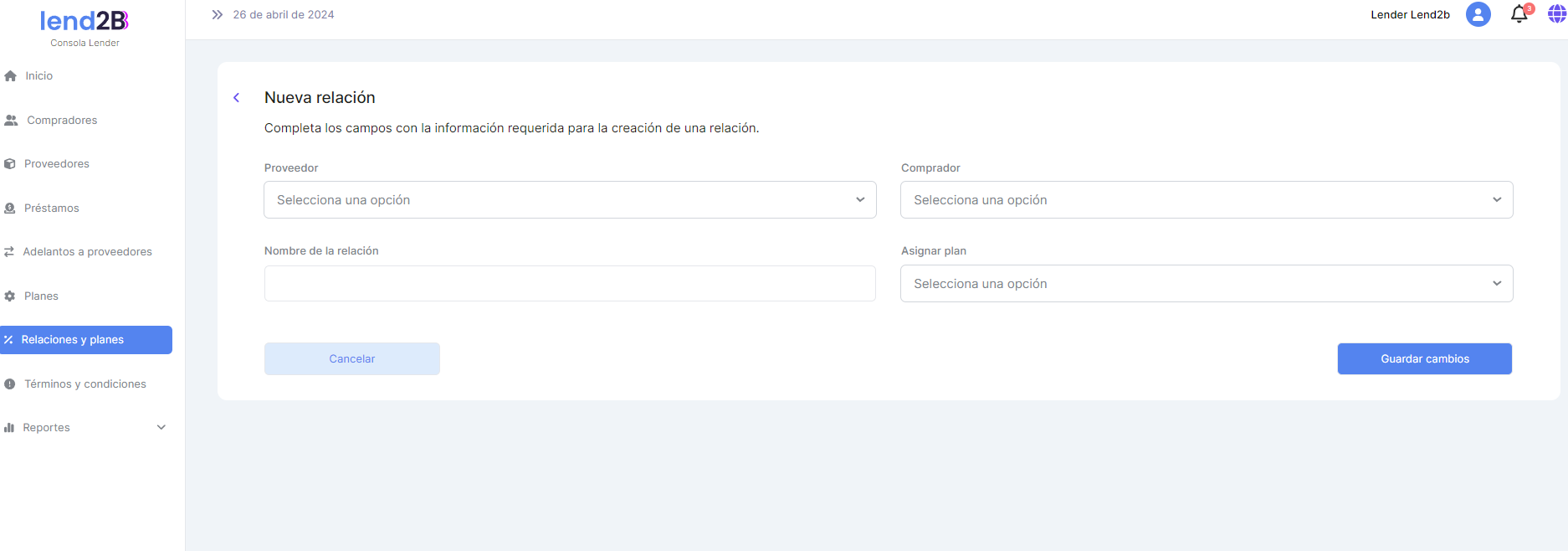Collapse sidebar with double chevron icon
This screenshot has width=1568, height=551.
pyautogui.click(x=217, y=15)
